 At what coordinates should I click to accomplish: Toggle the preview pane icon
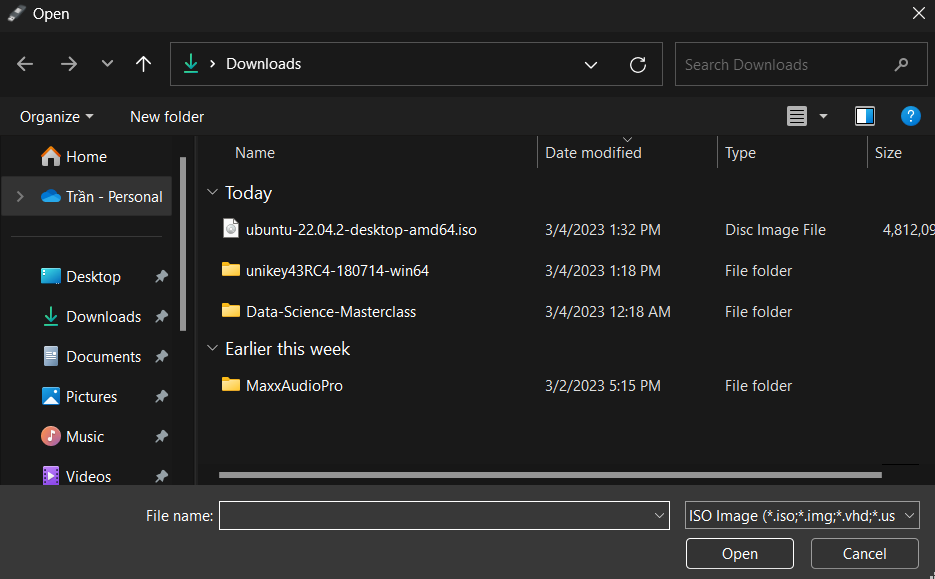tap(865, 116)
